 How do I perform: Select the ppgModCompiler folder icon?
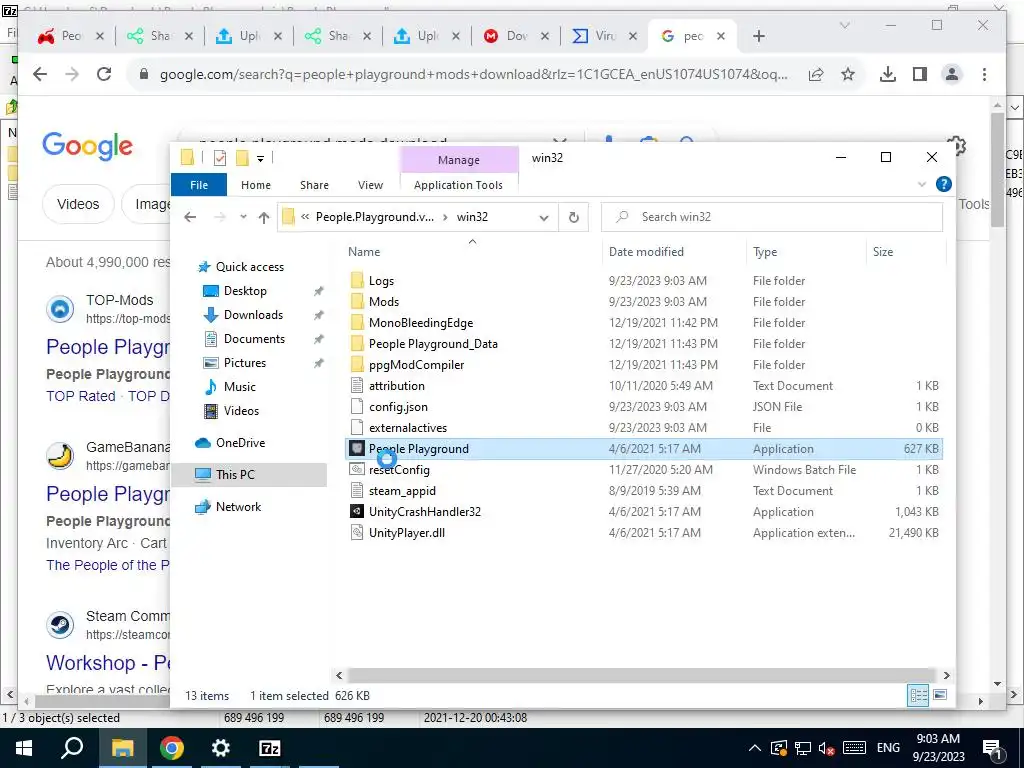[357, 364]
